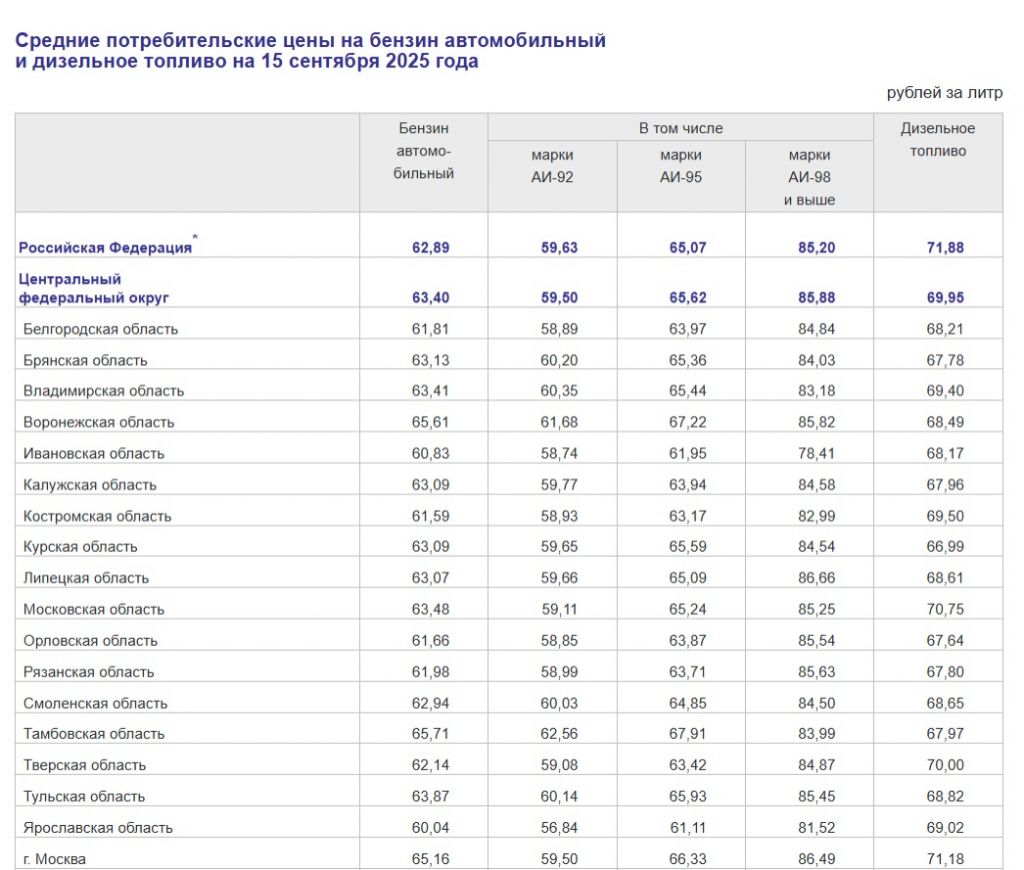
Task: Click Moscow city's AI-98 price '86,49'
Action: click(816, 859)
